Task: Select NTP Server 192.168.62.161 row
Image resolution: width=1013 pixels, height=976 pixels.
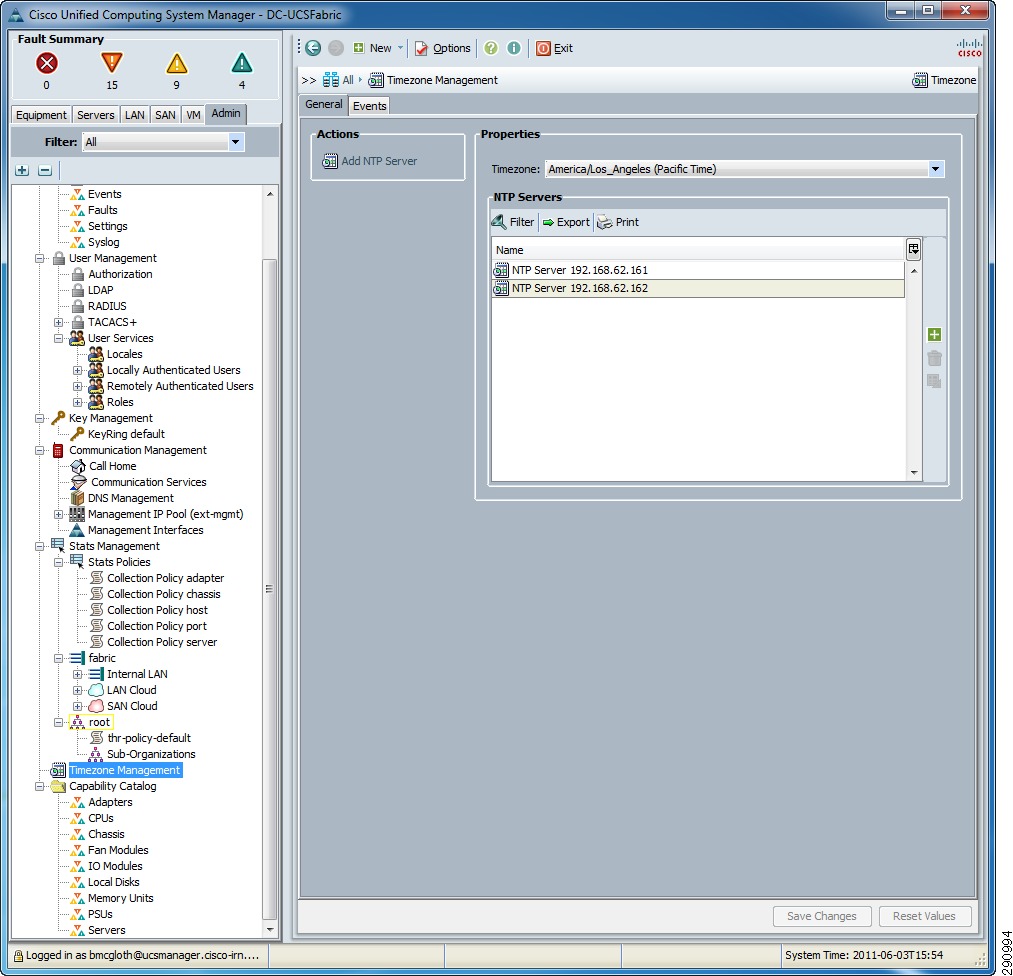Action: click(x=698, y=270)
